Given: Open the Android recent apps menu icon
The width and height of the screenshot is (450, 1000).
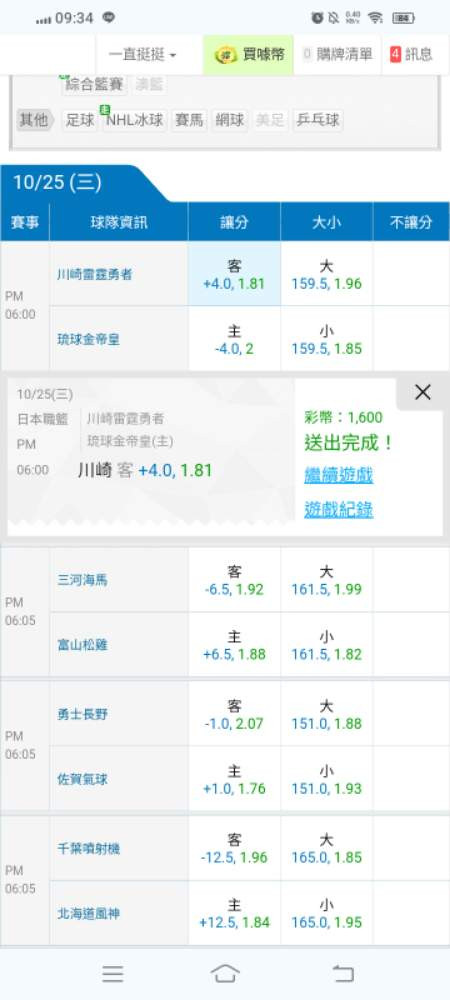Looking at the screenshot, I should click(x=113, y=973).
